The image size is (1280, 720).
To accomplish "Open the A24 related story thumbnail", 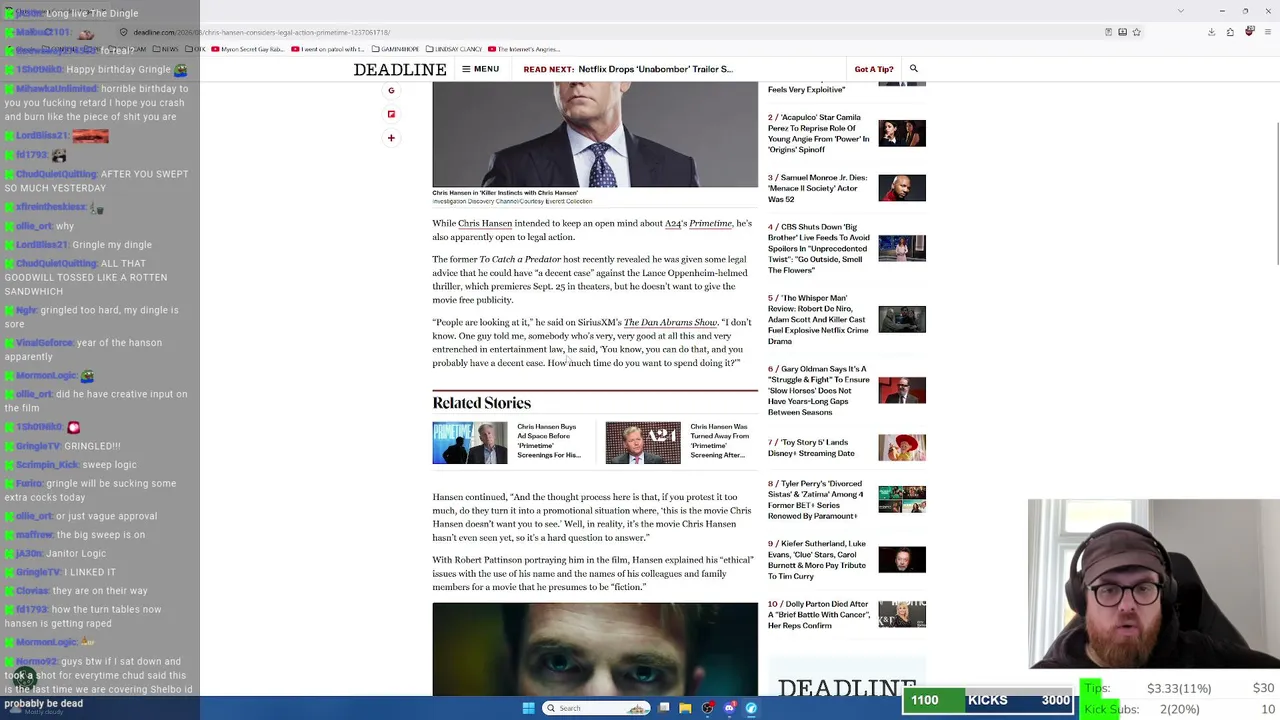I will pyautogui.click(x=643, y=443).
